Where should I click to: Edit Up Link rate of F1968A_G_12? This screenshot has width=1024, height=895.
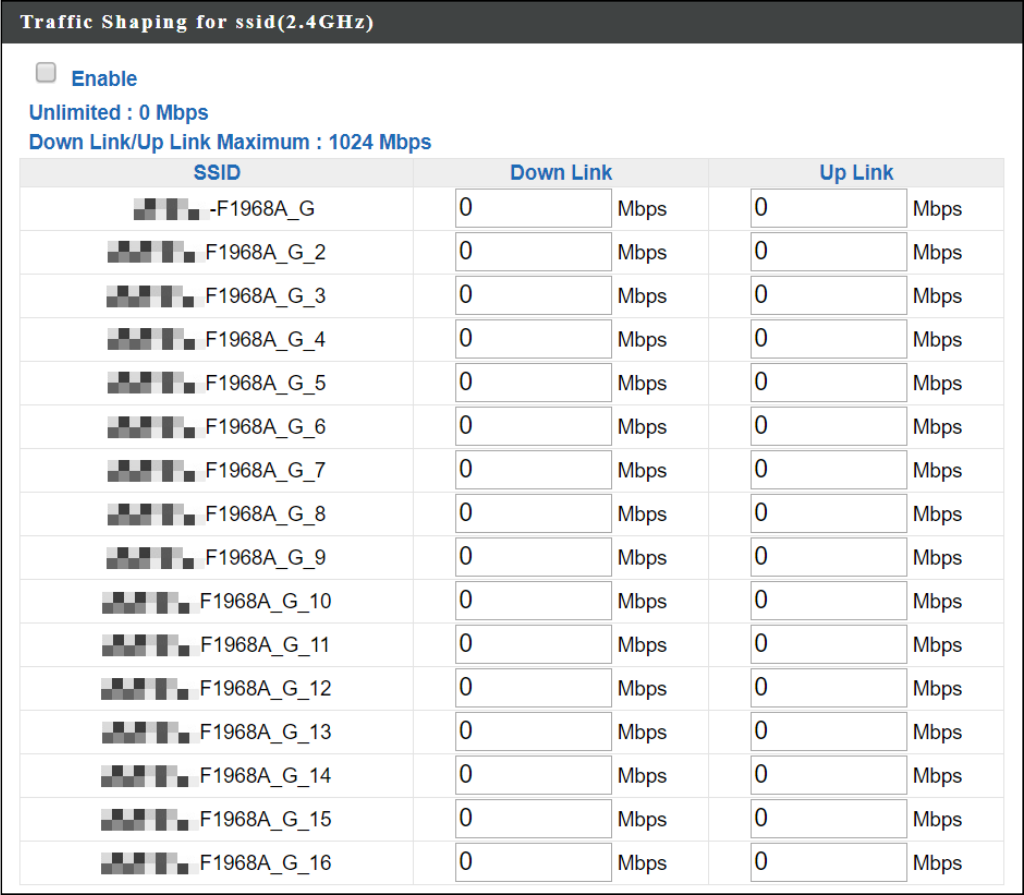click(828, 688)
